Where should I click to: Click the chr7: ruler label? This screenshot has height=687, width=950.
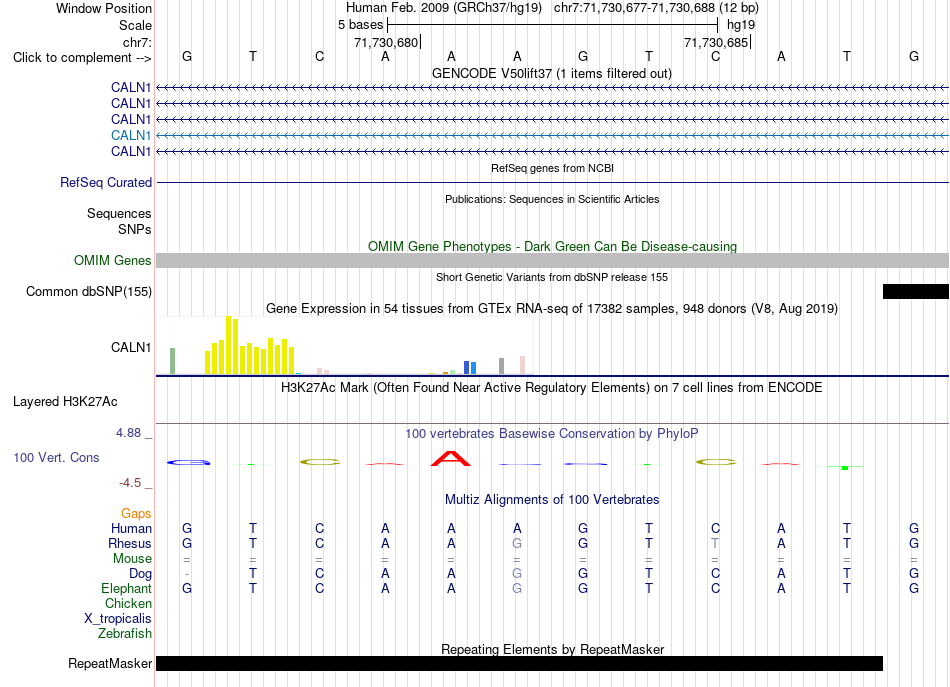[x=137, y=42]
